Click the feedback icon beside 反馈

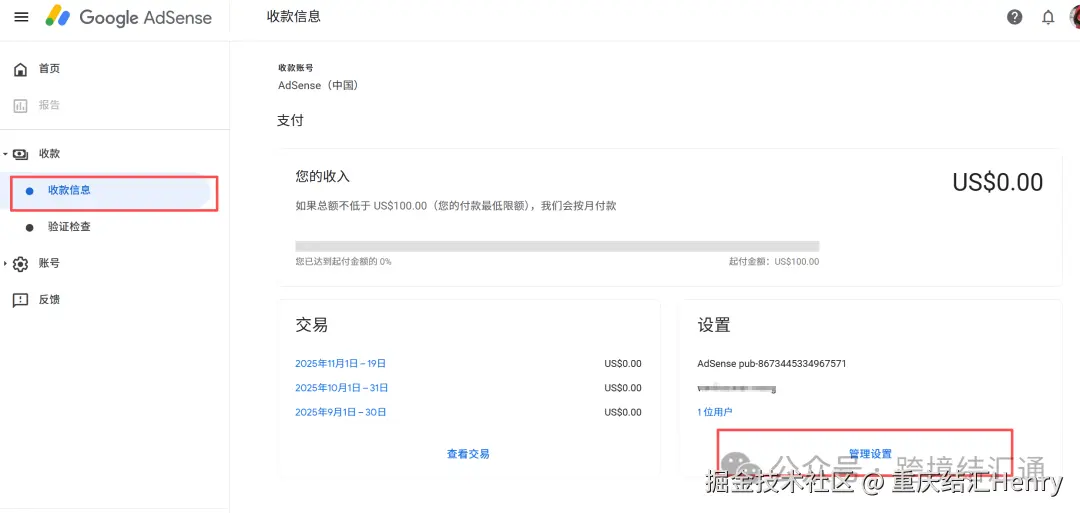(21, 300)
